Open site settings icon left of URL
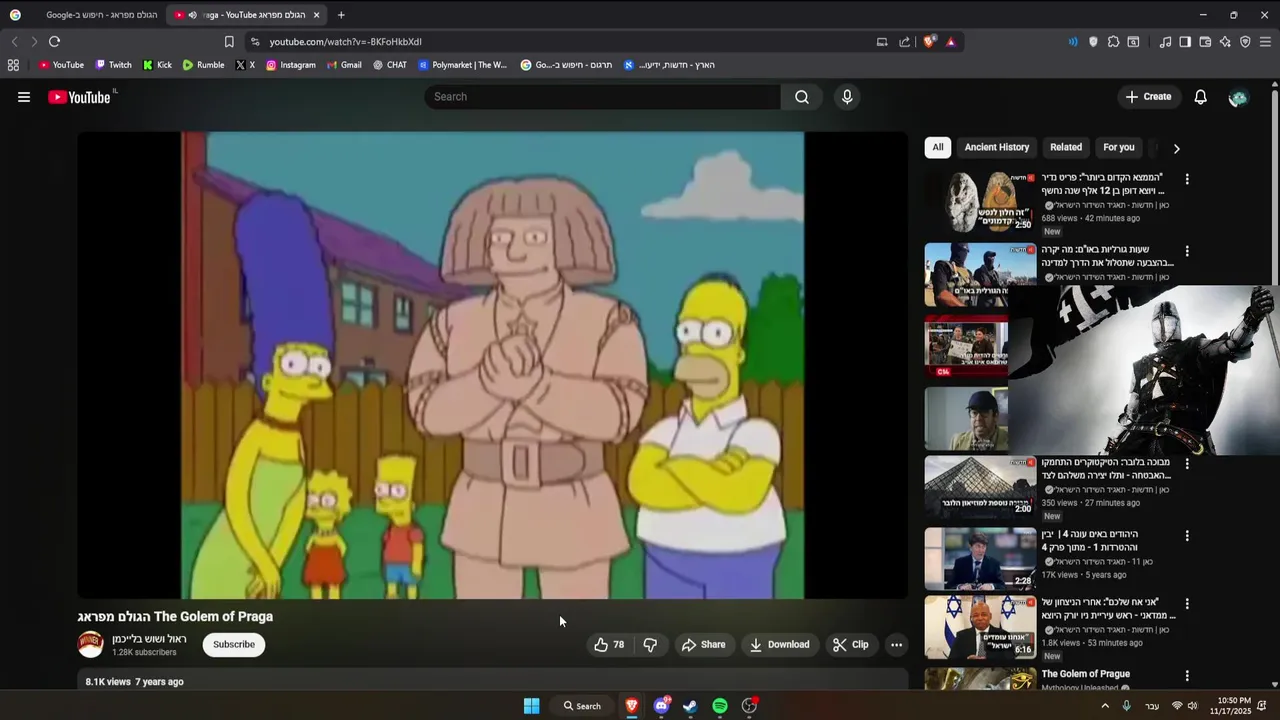The height and width of the screenshot is (720, 1280). [255, 42]
